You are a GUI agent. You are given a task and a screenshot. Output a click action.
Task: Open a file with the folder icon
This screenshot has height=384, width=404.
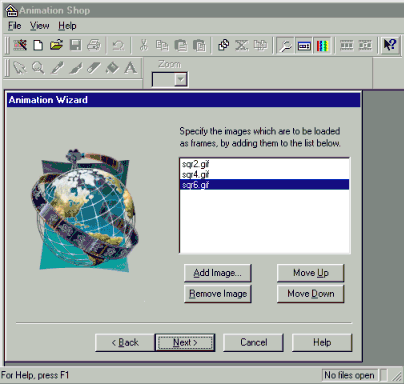tap(56, 45)
